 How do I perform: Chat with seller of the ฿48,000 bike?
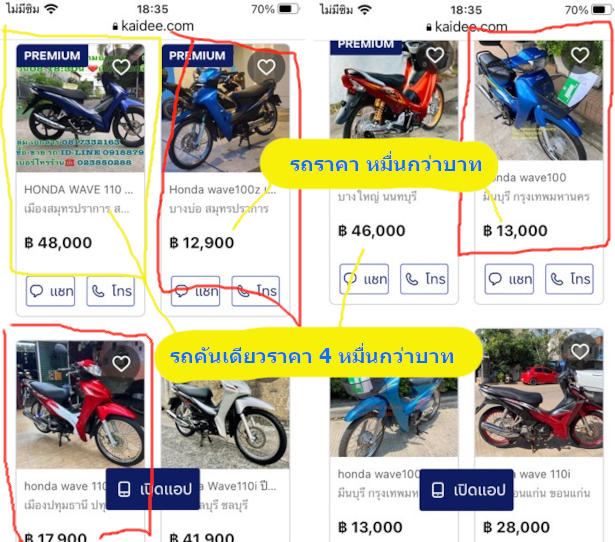(50, 291)
